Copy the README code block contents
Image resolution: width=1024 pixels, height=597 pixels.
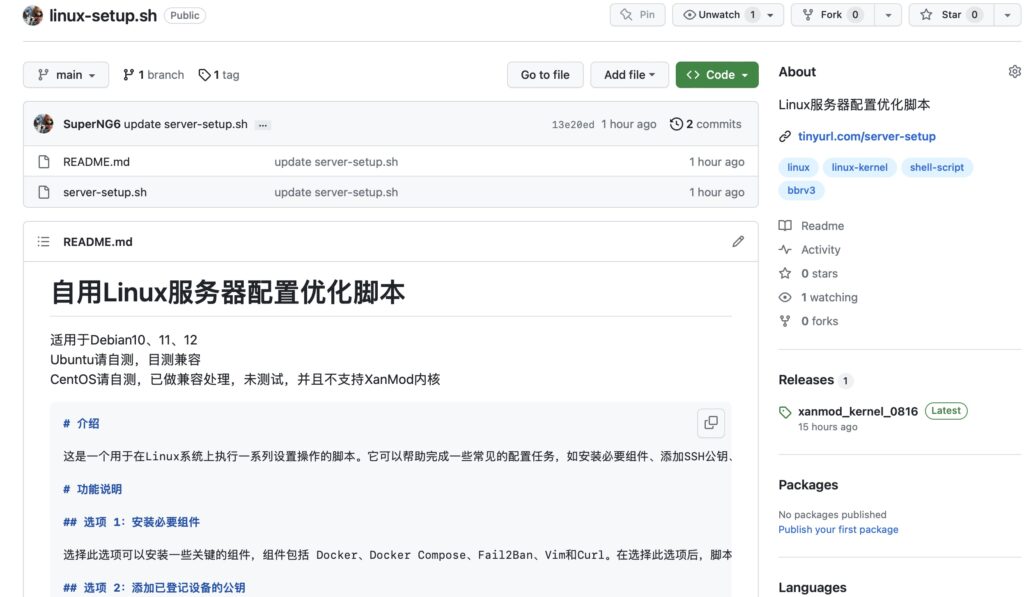pyautogui.click(x=710, y=423)
